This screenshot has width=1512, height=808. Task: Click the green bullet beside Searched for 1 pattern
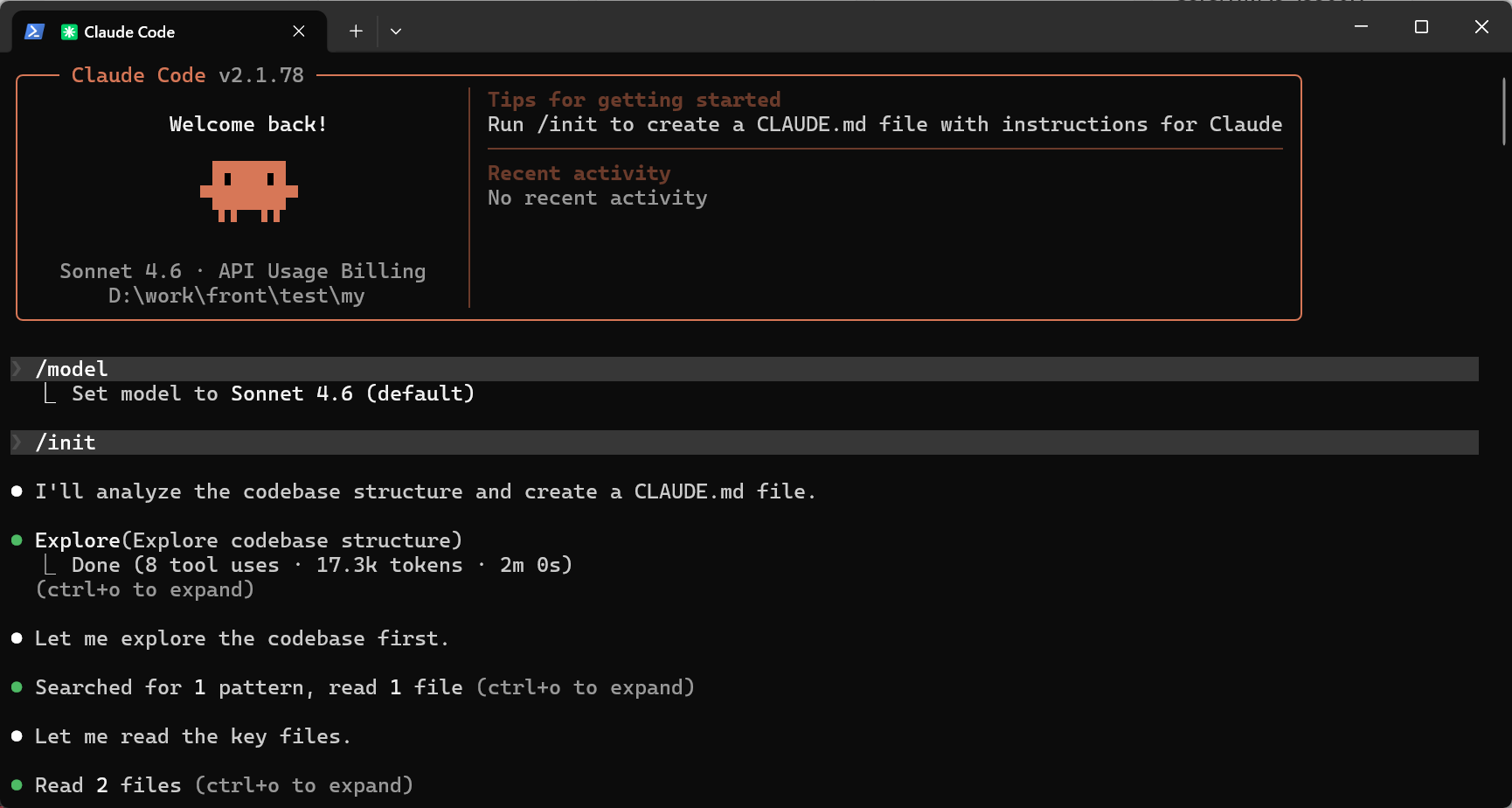[17, 687]
